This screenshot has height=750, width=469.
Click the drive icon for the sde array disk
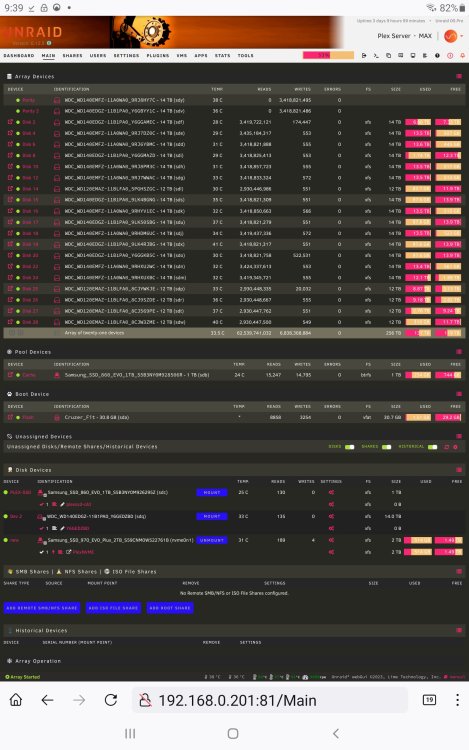pos(57,133)
